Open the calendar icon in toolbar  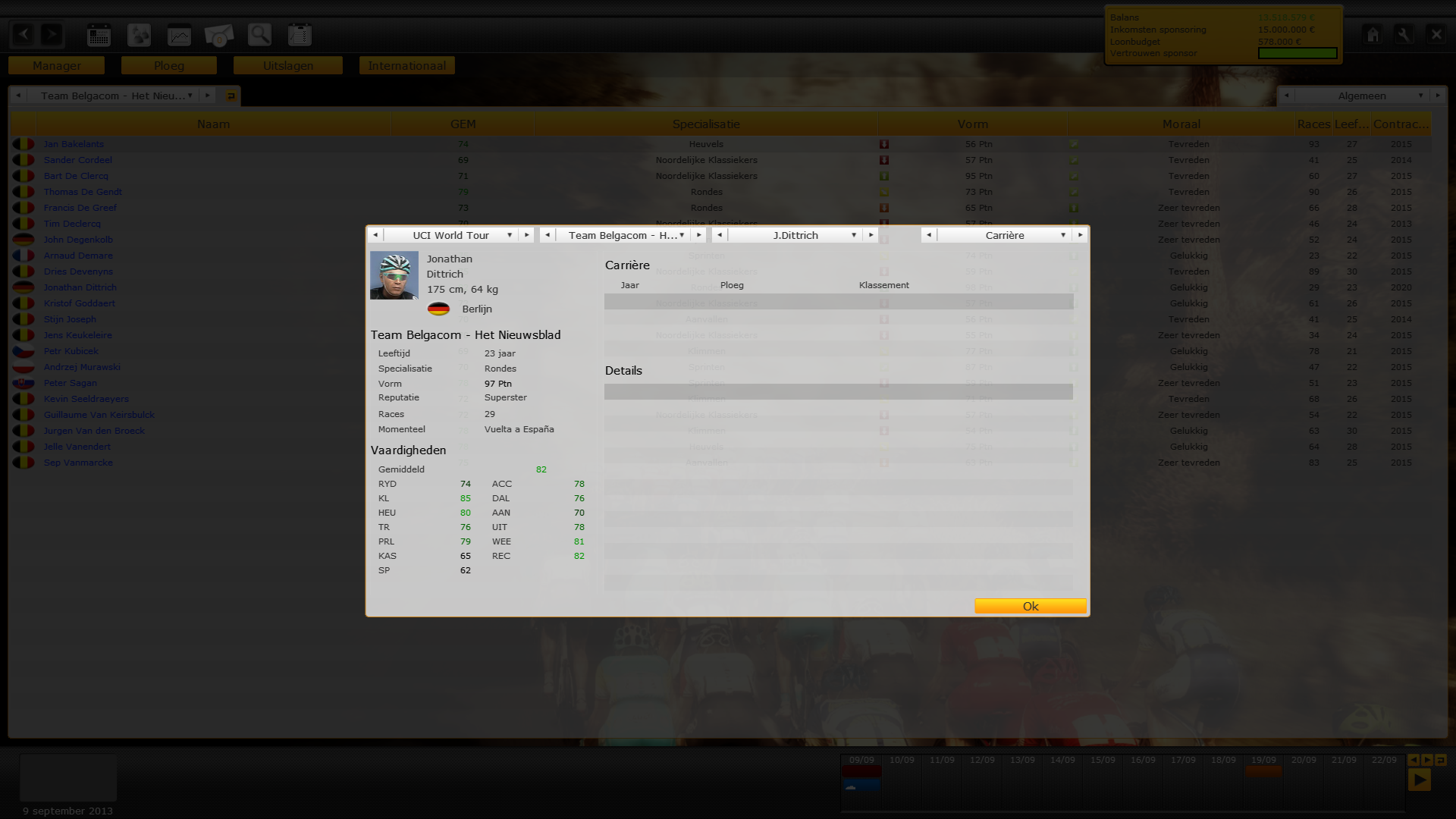click(99, 35)
